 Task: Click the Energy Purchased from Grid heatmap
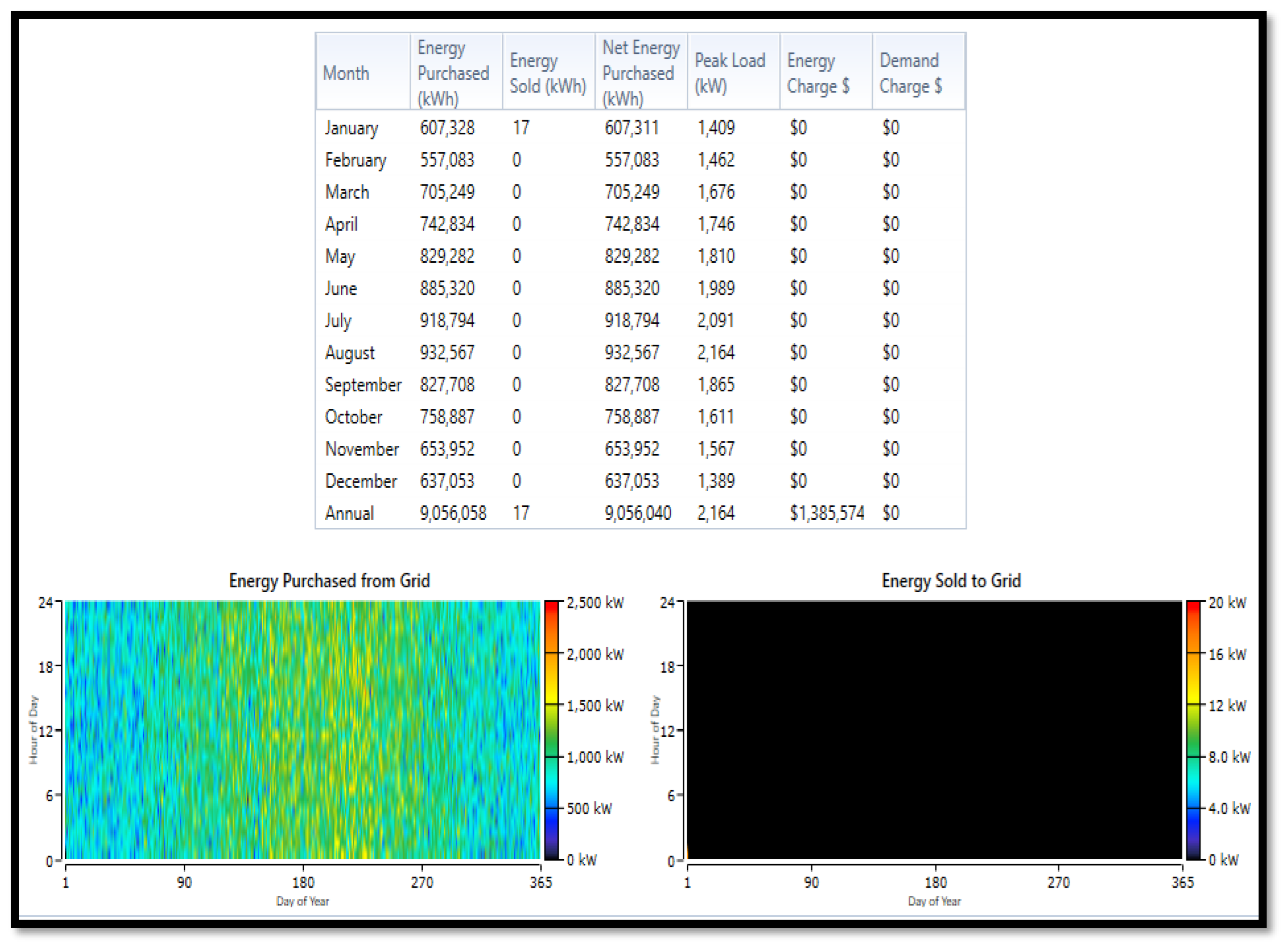pyautogui.click(x=302, y=730)
